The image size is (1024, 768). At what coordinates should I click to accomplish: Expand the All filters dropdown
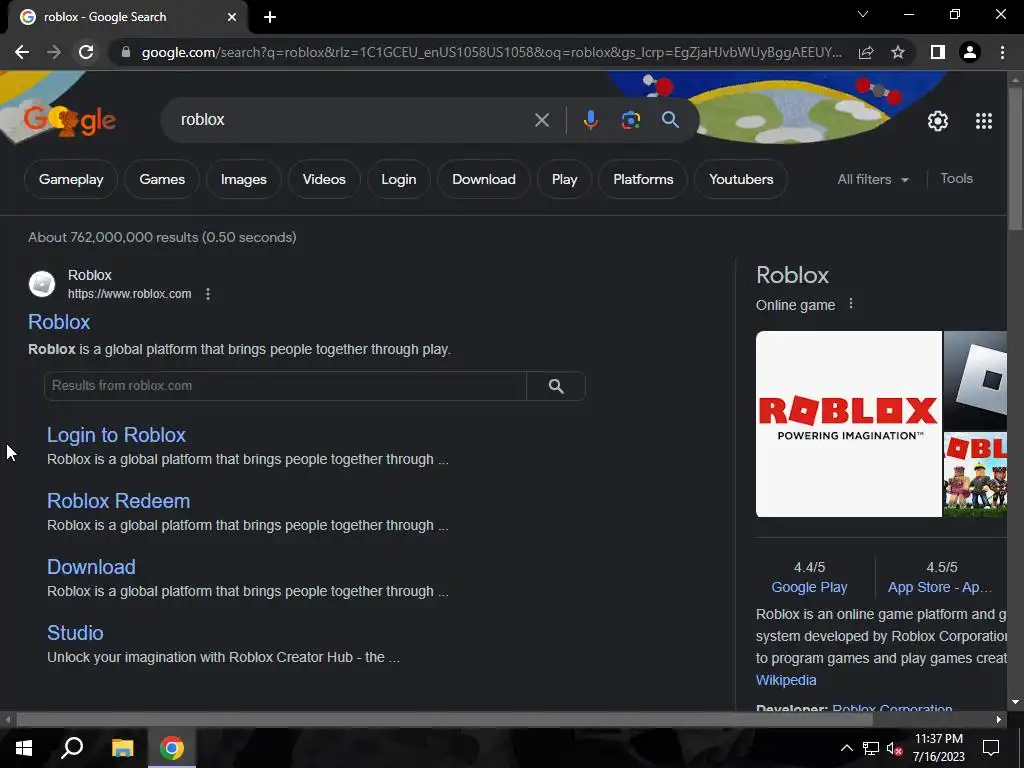tap(873, 179)
